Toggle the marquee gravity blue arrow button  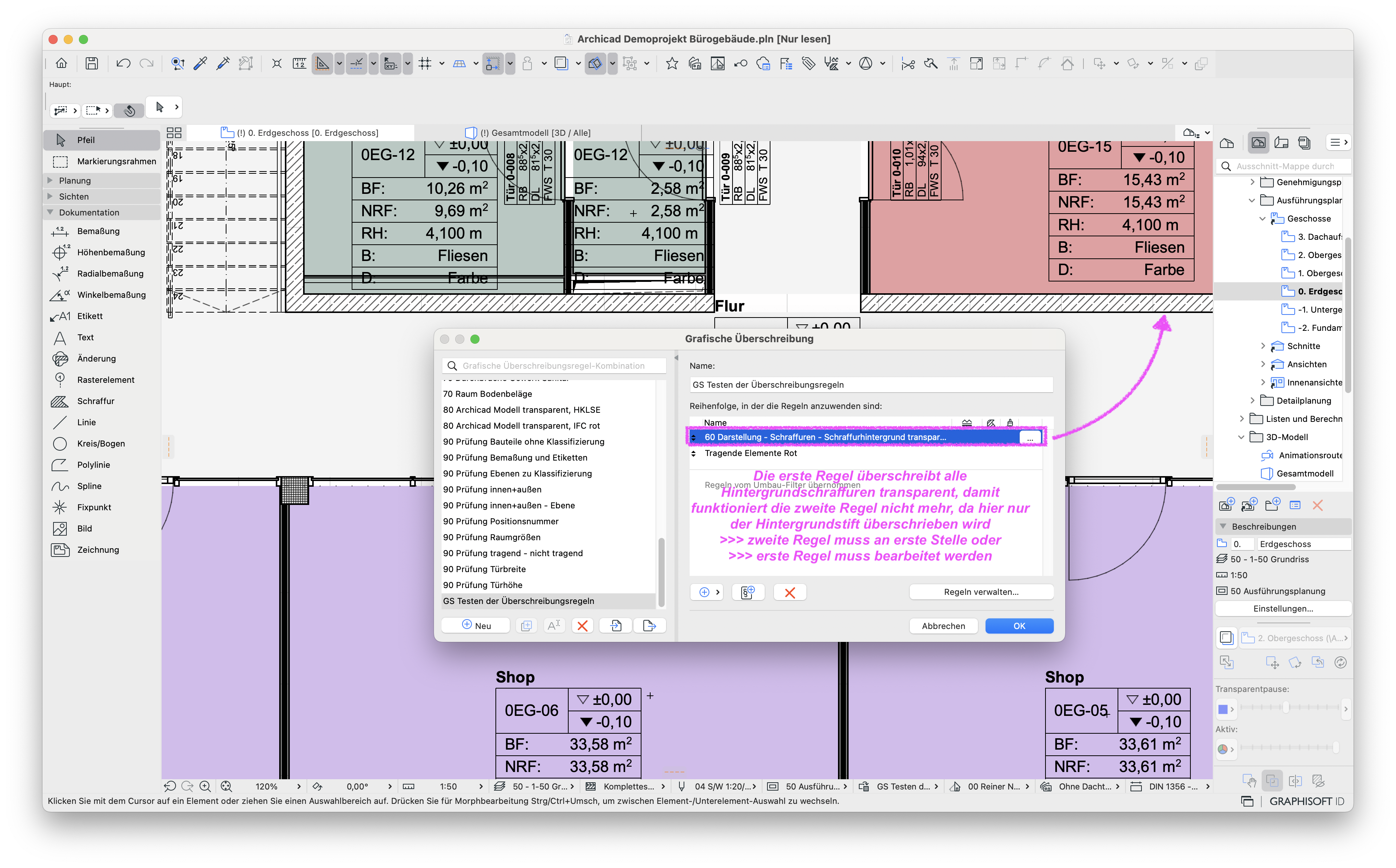493,63
